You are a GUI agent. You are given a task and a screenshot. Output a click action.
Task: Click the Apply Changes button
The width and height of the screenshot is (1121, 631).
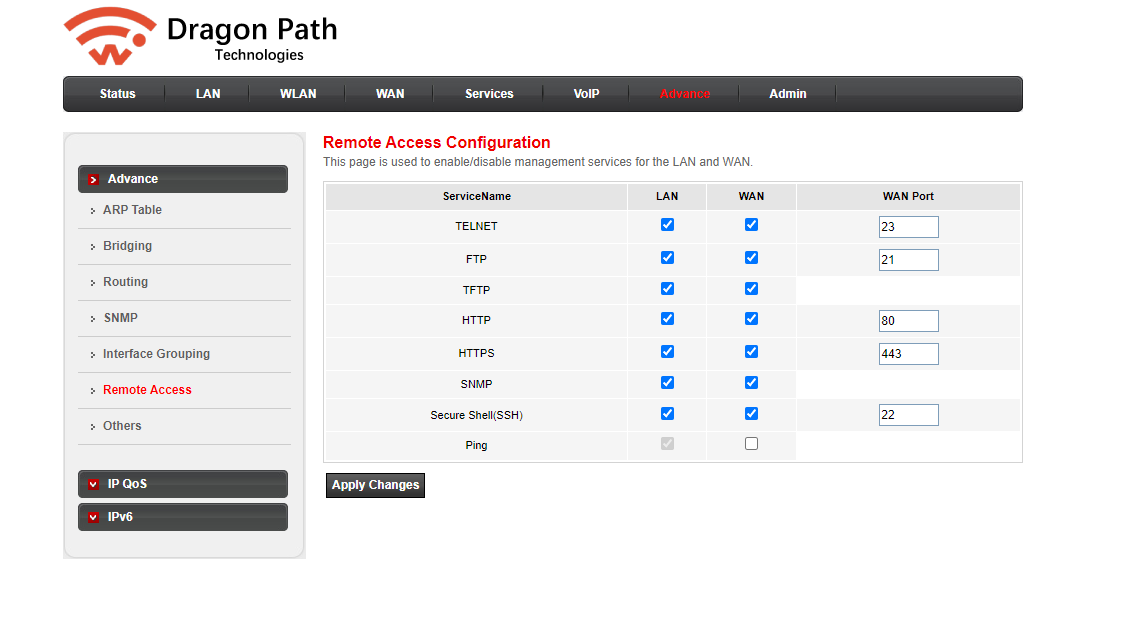tap(375, 485)
